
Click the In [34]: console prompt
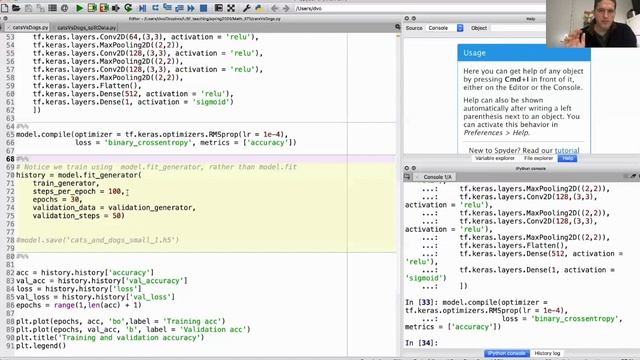pyautogui.click(x=421, y=343)
